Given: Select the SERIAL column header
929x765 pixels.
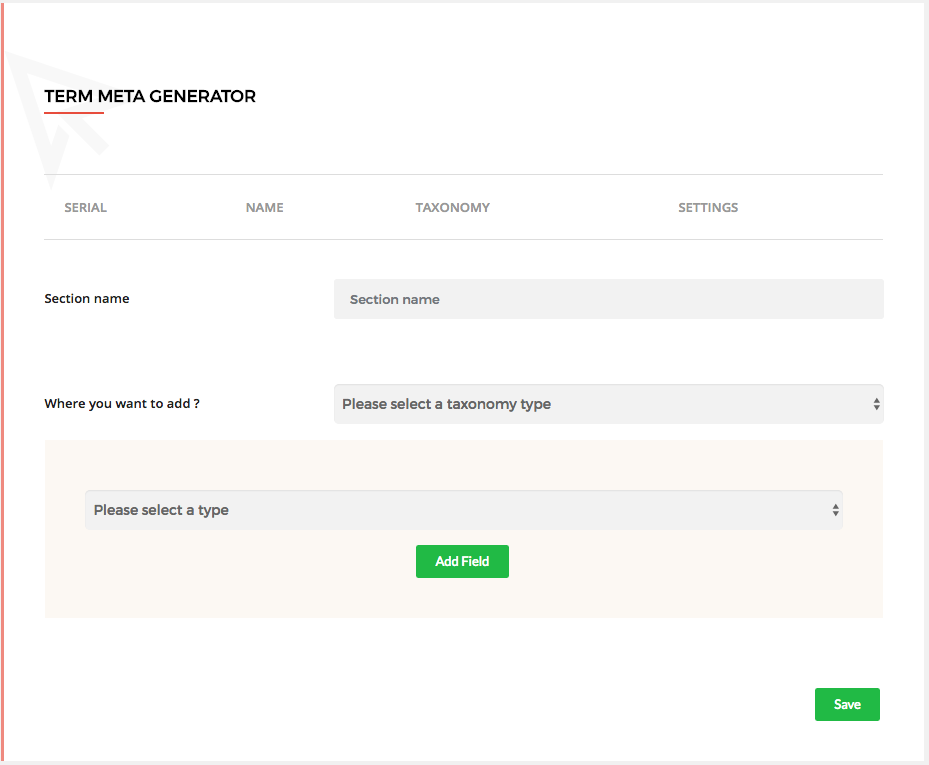Looking at the screenshot, I should coord(85,208).
